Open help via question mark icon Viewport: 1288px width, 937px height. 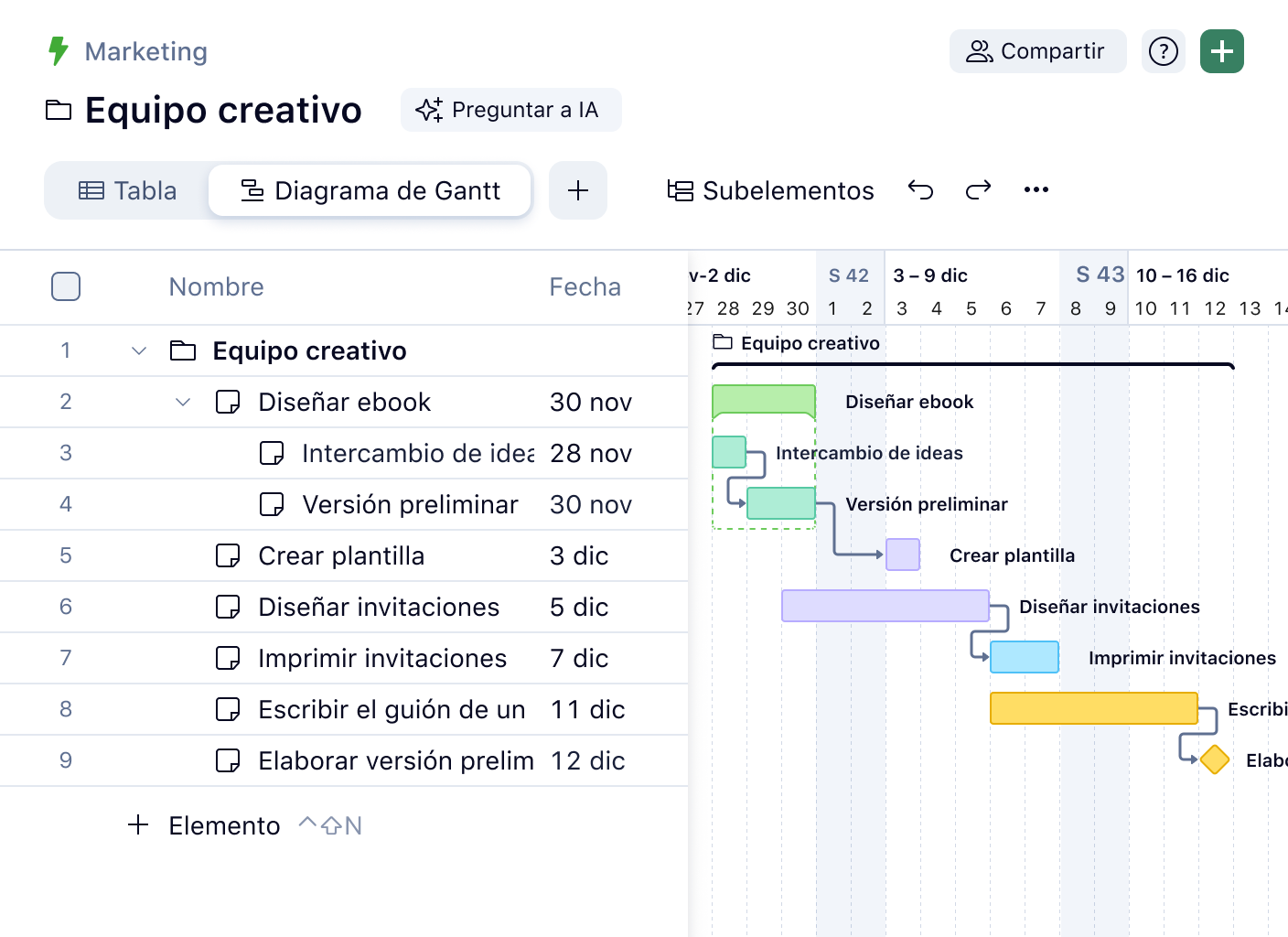(1164, 51)
